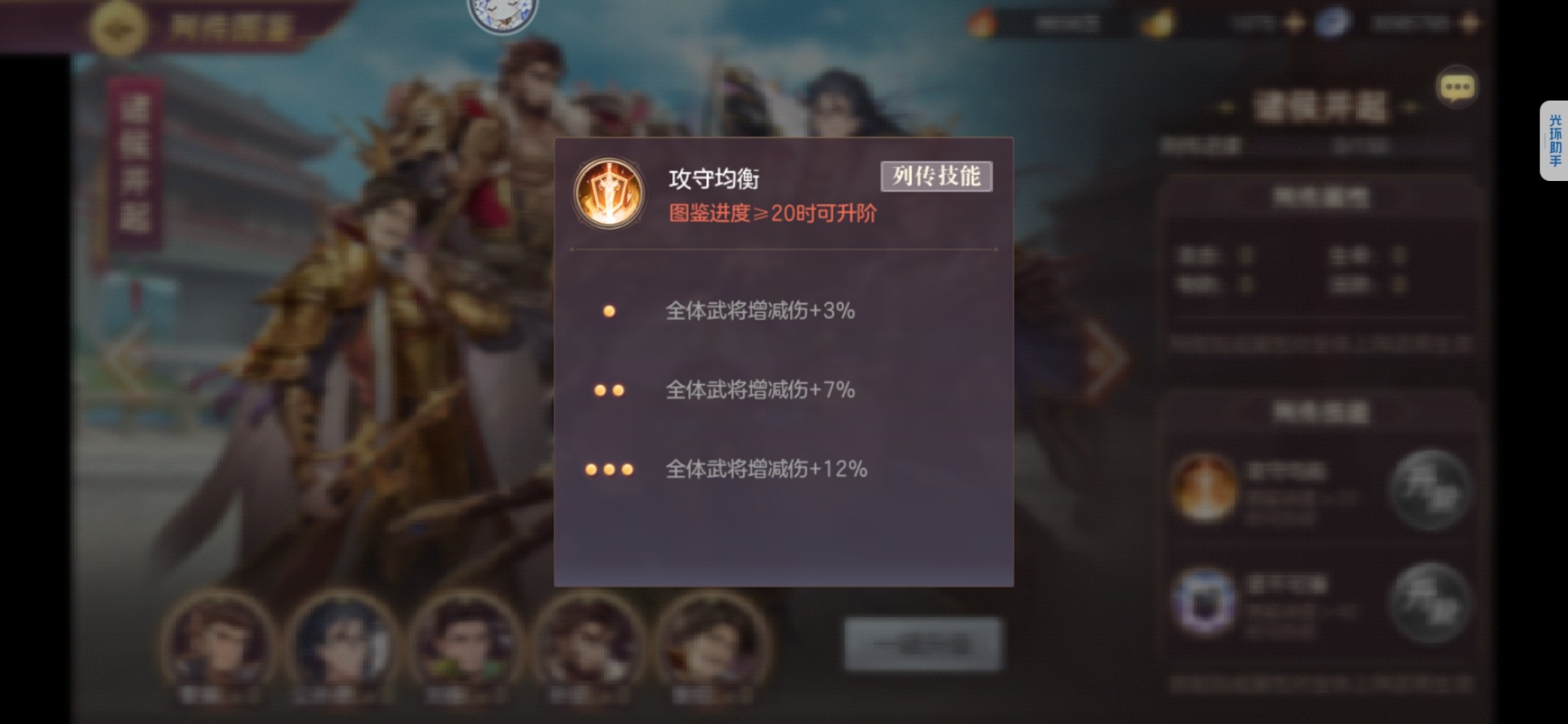Select the fourth hero portrait at bottom
This screenshot has height=724, width=1568.
click(588, 644)
